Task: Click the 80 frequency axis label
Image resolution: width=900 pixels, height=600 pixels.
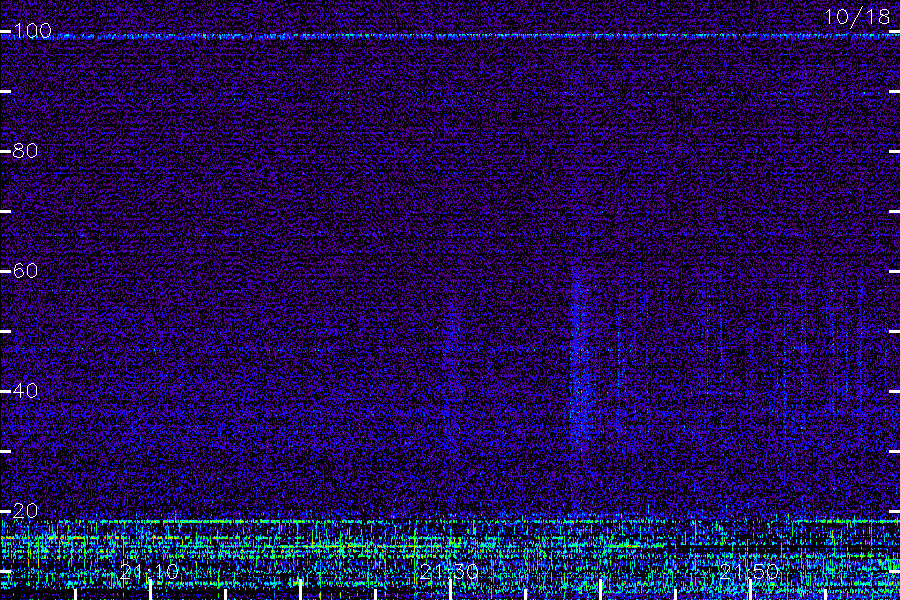Action: [x=25, y=150]
